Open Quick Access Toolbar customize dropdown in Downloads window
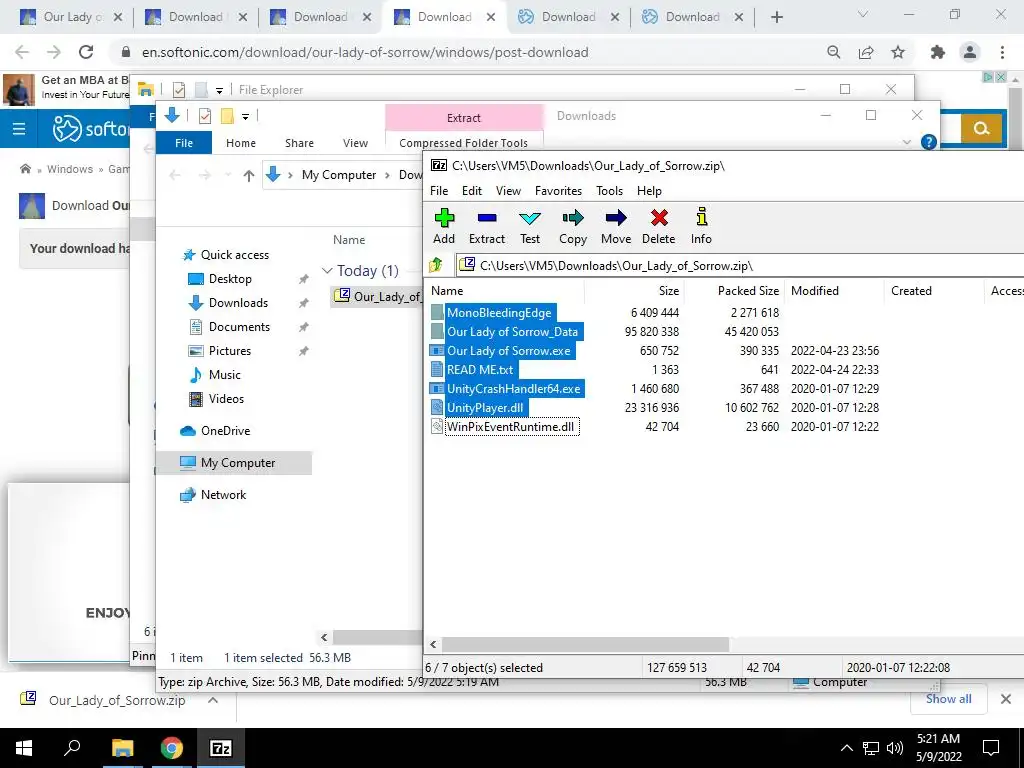This screenshot has width=1024, height=768. click(x=246, y=116)
